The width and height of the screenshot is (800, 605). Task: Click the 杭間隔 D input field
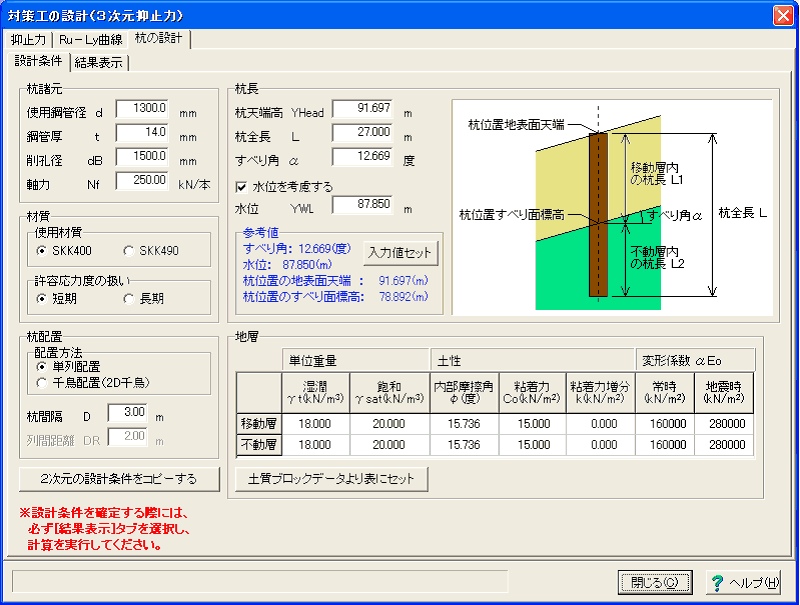pyautogui.click(x=128, y=412)
